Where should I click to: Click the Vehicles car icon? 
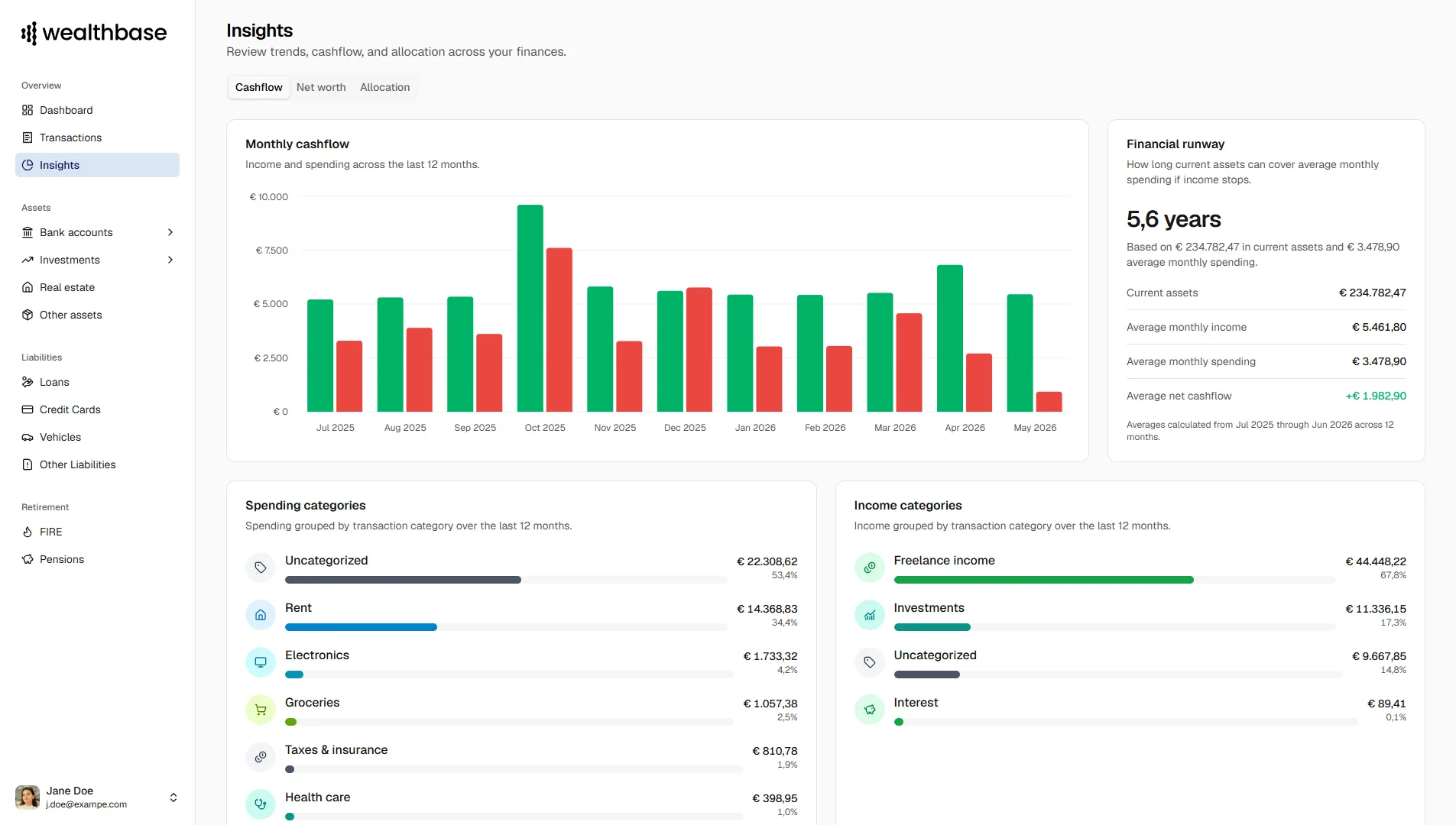click(x=28, y=437)
